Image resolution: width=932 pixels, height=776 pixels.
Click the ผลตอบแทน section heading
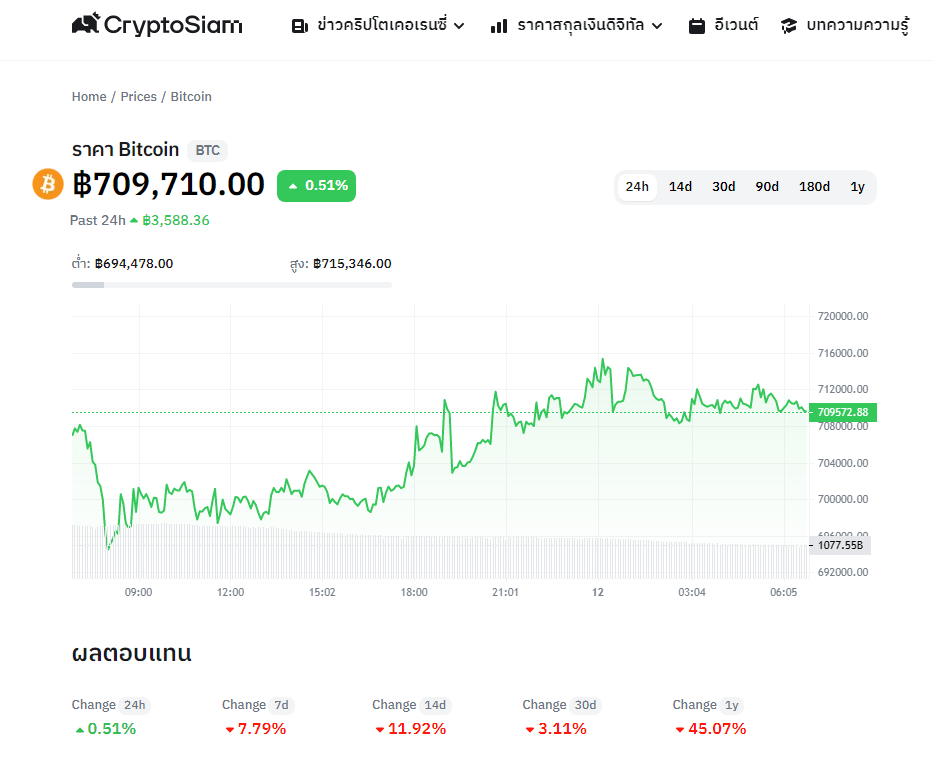pyautogui.click(x=132, y=653)
